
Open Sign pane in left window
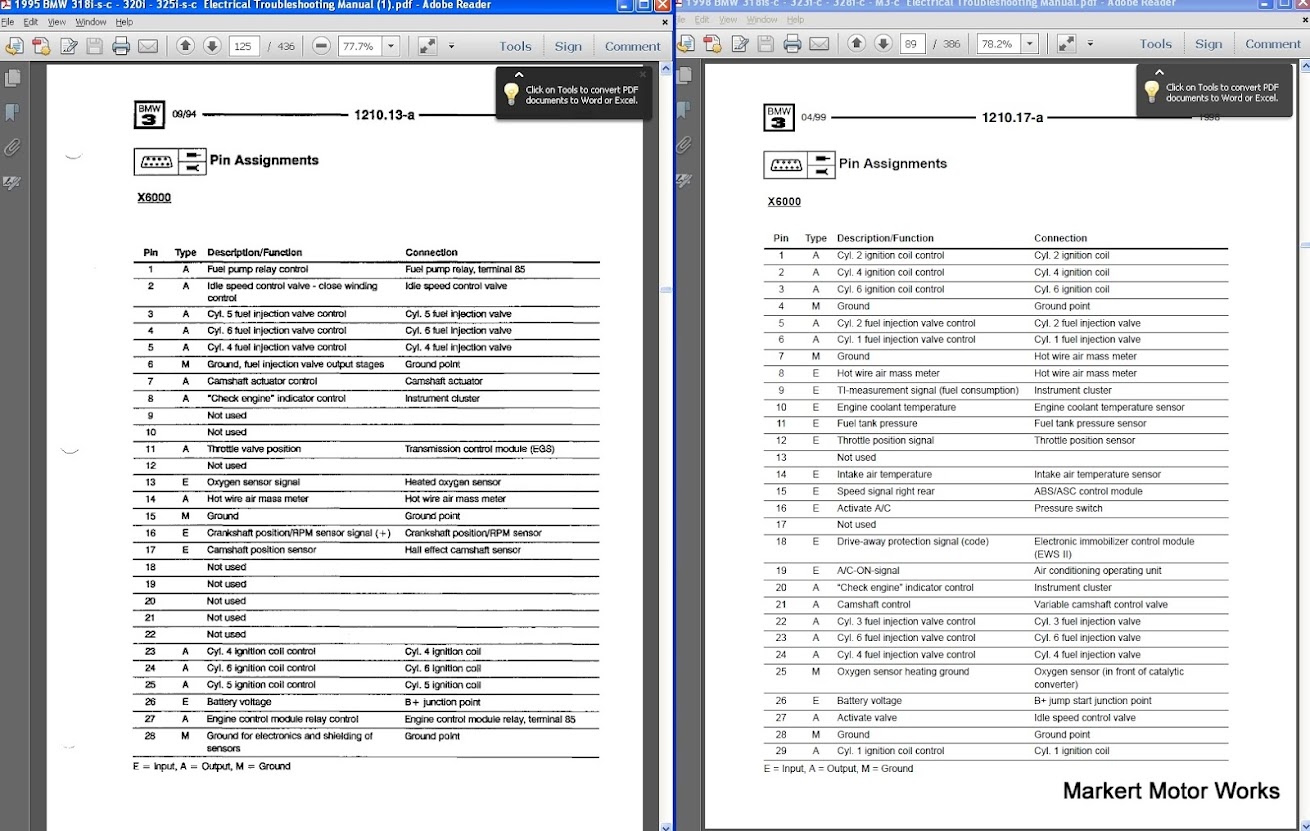click(x=569, y=46)
